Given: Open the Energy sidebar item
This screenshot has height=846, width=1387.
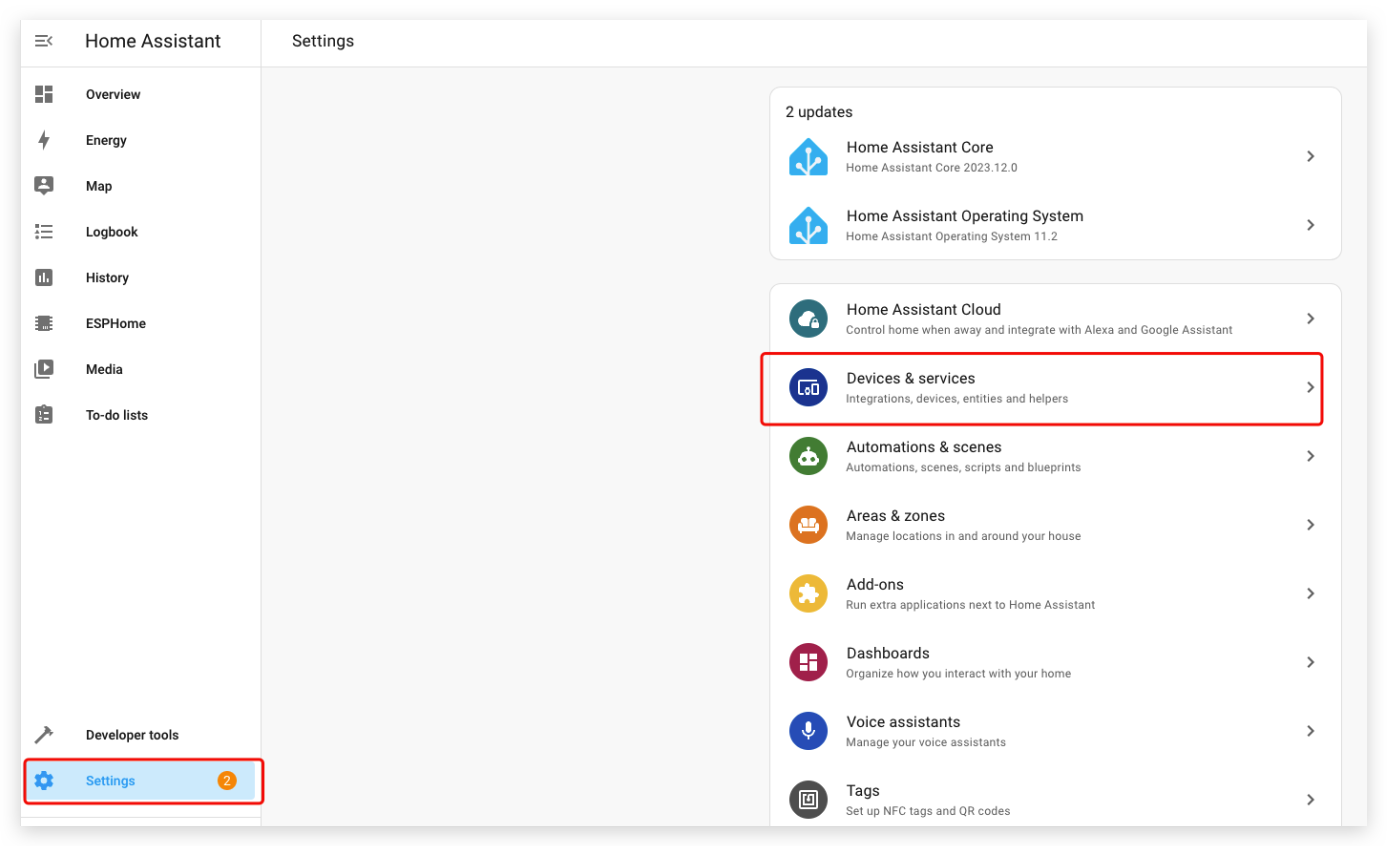Looking at the screenshot, I should [x=140, y=140].
